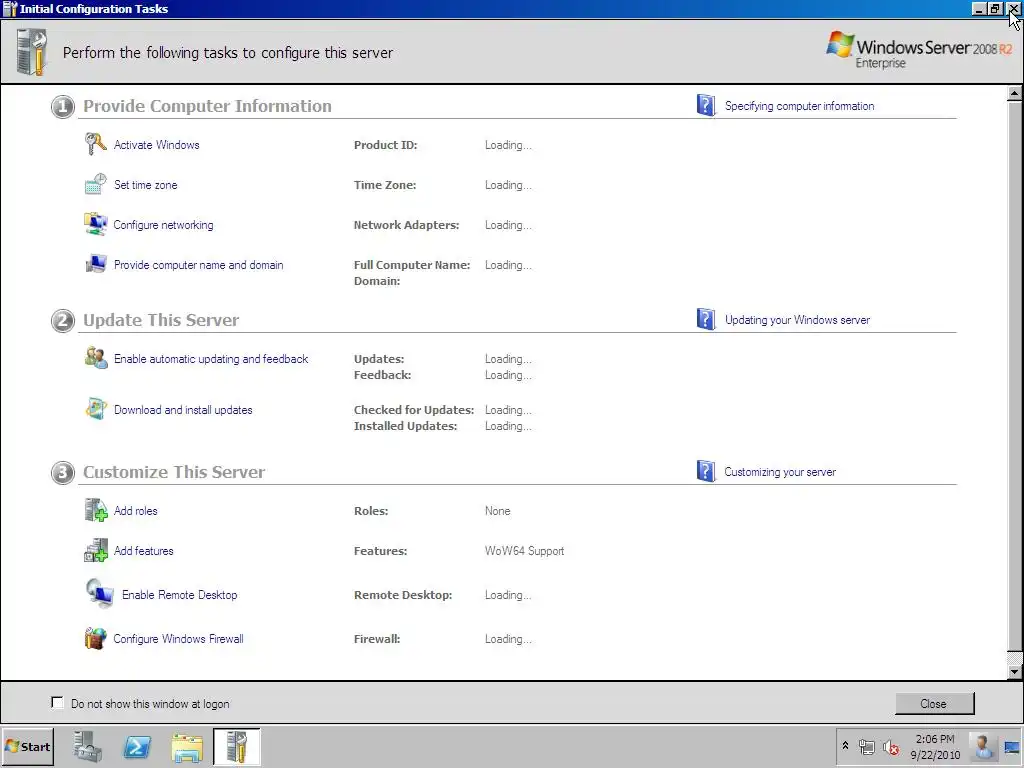Image resolution: width=1024 pixels, height=768 pixels.
Task: Click the Show desktop icon in tray
Action: [x=1012, y=746]
